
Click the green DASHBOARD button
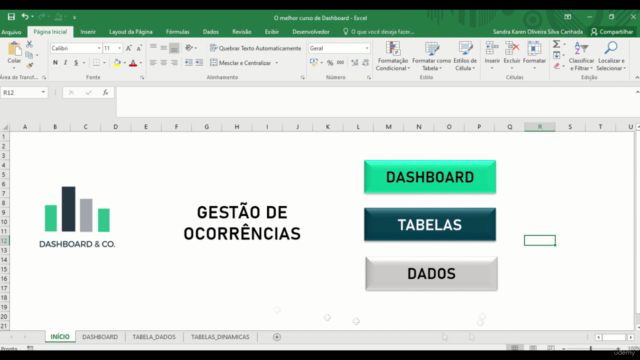coord(430,177)
